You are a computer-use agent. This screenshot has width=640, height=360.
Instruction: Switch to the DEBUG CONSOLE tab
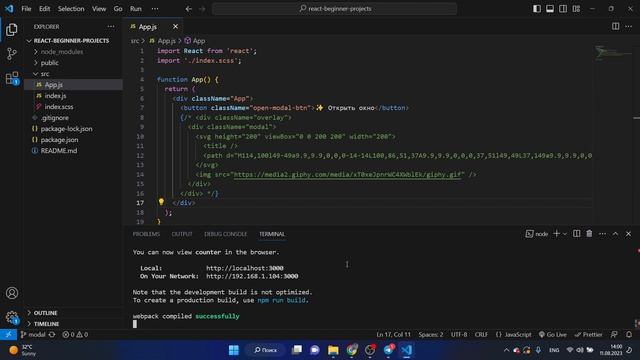coord(225,234)
